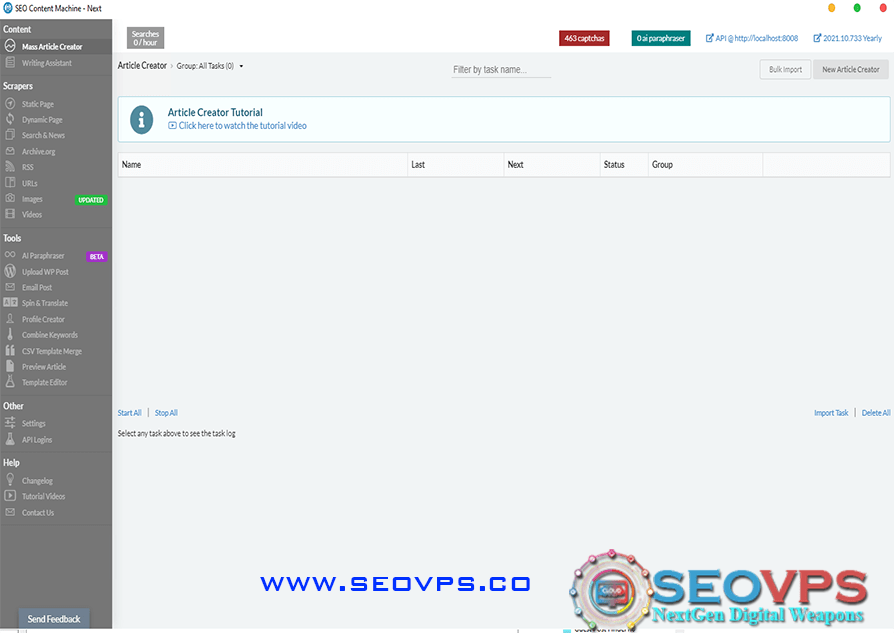Viewport: 894px width, 633px height.
Task: Click the Preview Article document icon
Action: coord(10,366)
